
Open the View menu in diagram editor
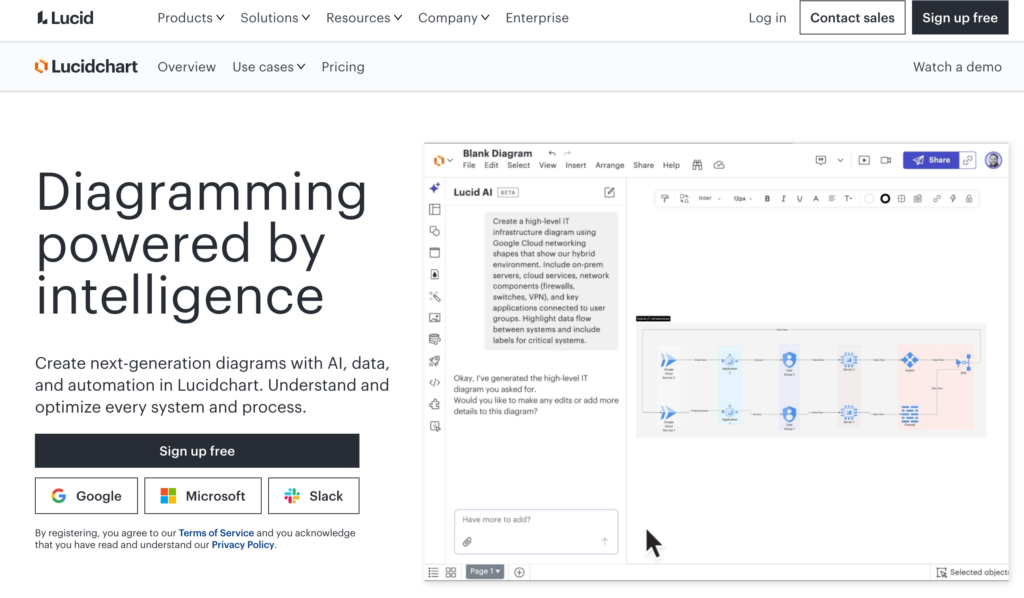coord(547,165)
